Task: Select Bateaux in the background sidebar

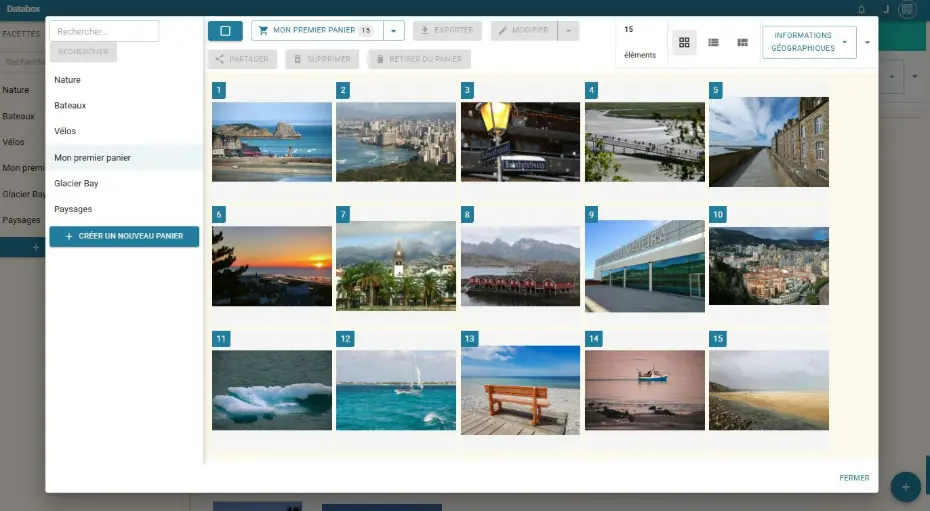Action: click(x=18, y=116)
